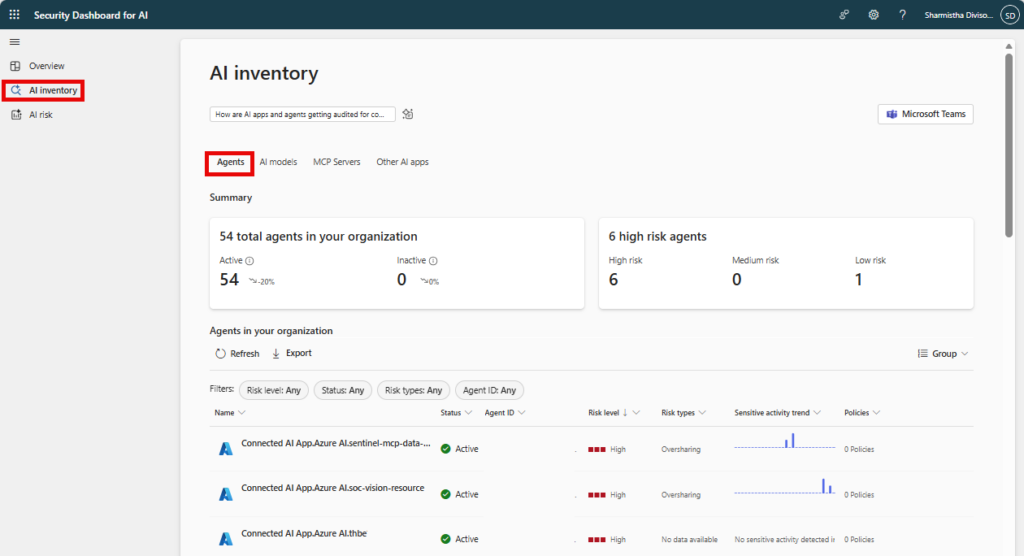Switch to the AI models tab
The width and height of the screenshot is (1024, 556).
tap(278, 162)
